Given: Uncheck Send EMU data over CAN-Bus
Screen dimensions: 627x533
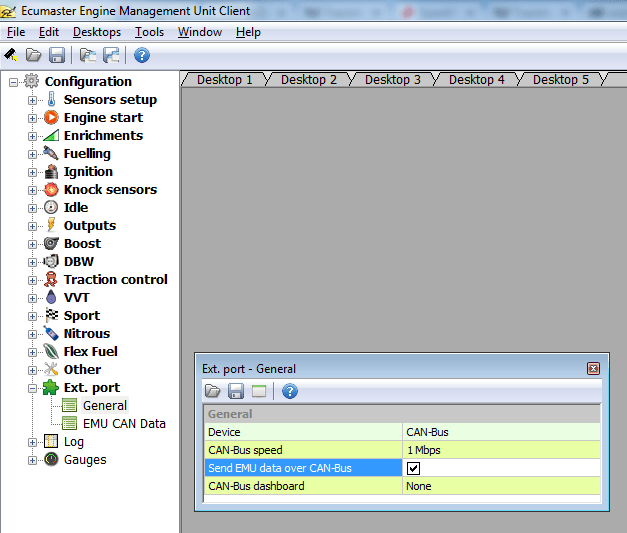Looking at the screenshot, I should (x=413, y=468).
